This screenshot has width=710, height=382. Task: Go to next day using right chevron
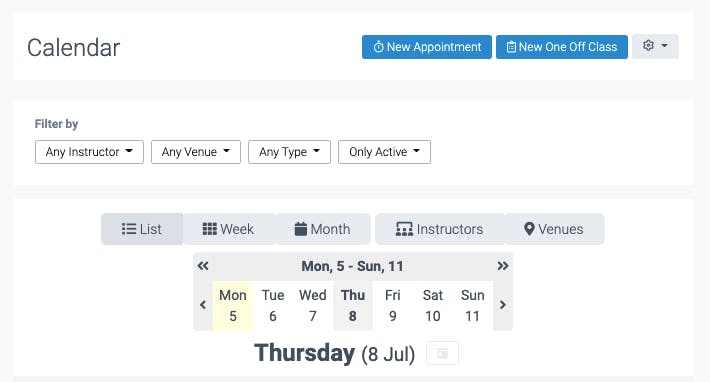click(503, 305)
